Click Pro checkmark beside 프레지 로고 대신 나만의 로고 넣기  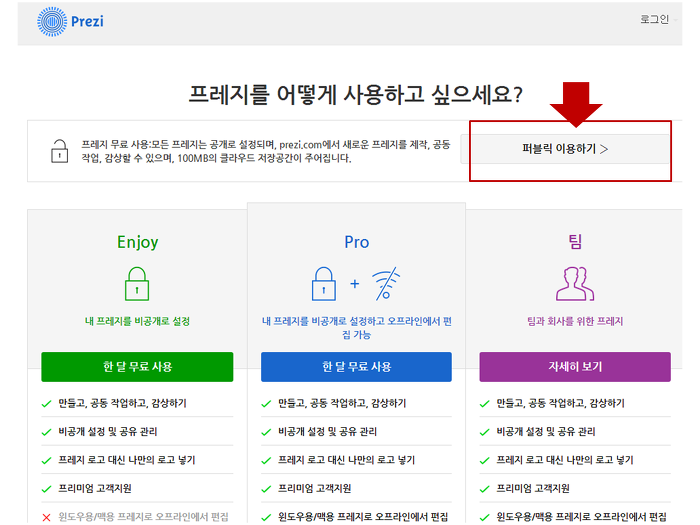tap(266, 461)
